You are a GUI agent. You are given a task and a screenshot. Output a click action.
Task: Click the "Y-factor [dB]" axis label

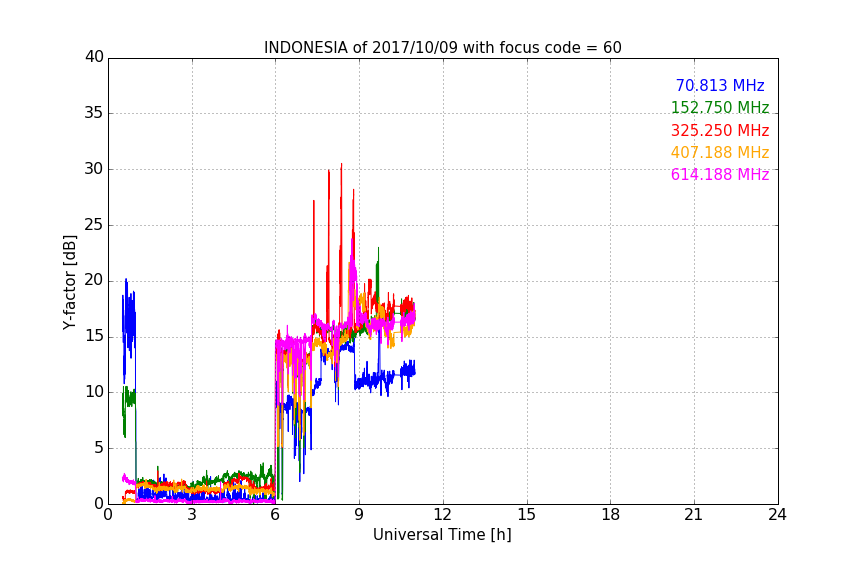pos(69,282)
